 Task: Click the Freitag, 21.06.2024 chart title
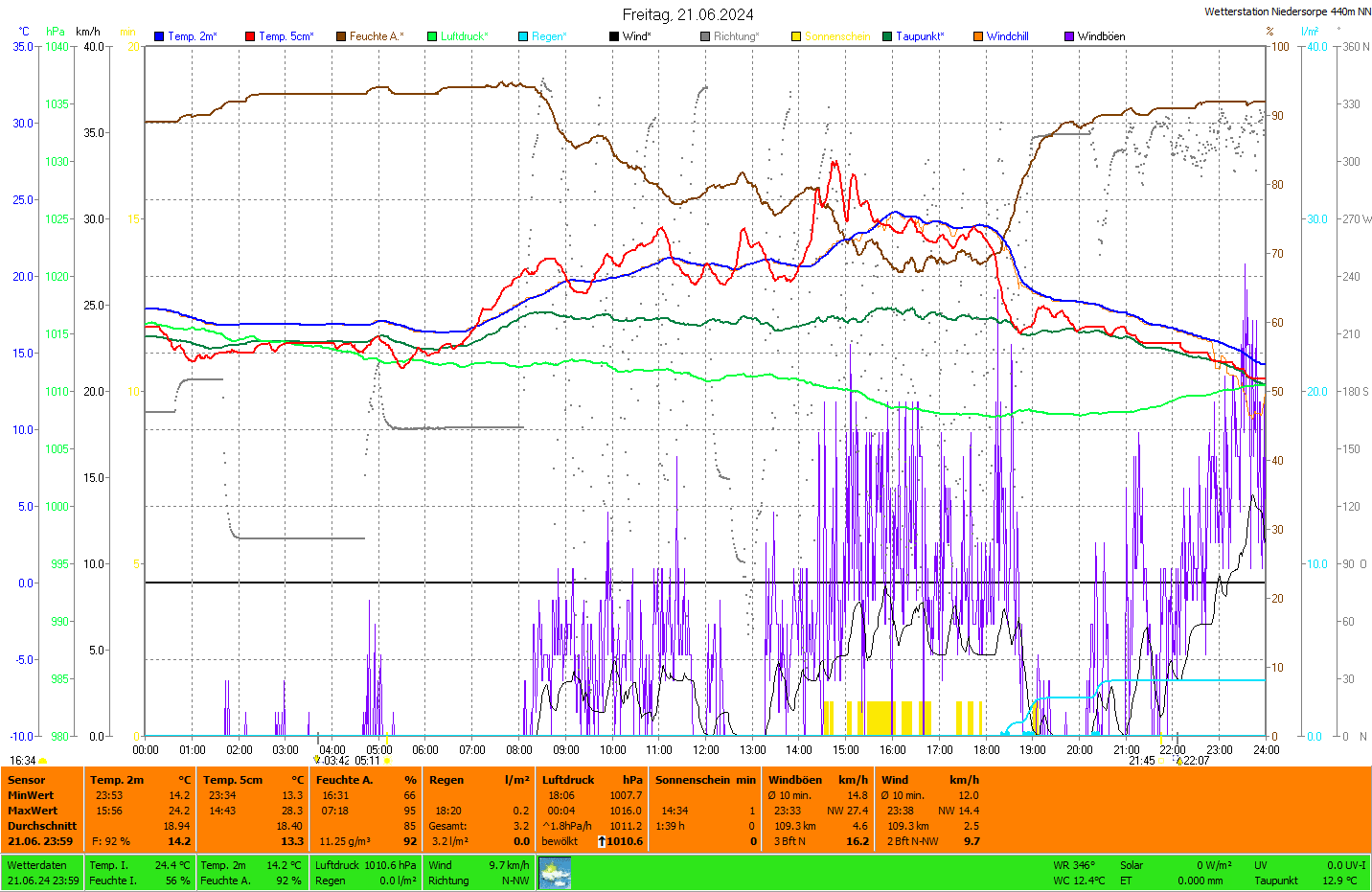pyautogui.click(x=687, y=14)
